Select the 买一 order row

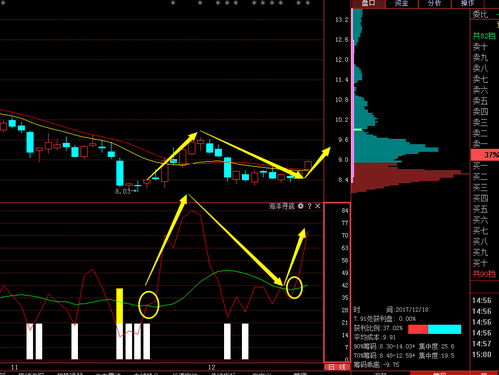pos(480,166)
